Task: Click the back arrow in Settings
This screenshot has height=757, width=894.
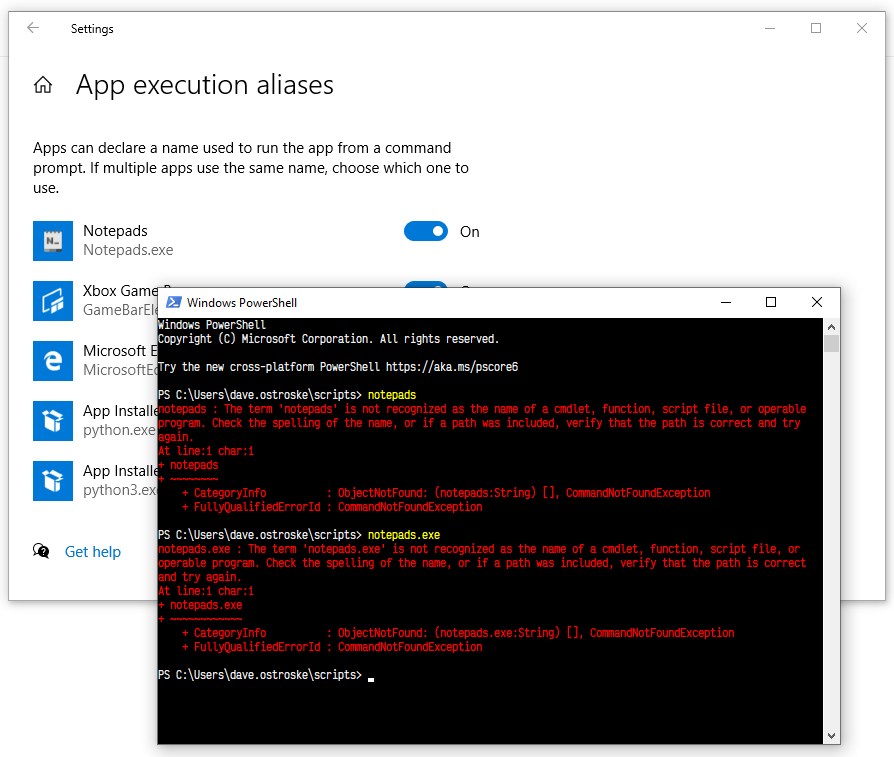Action: pyautogui.click(x=34, y=29)
